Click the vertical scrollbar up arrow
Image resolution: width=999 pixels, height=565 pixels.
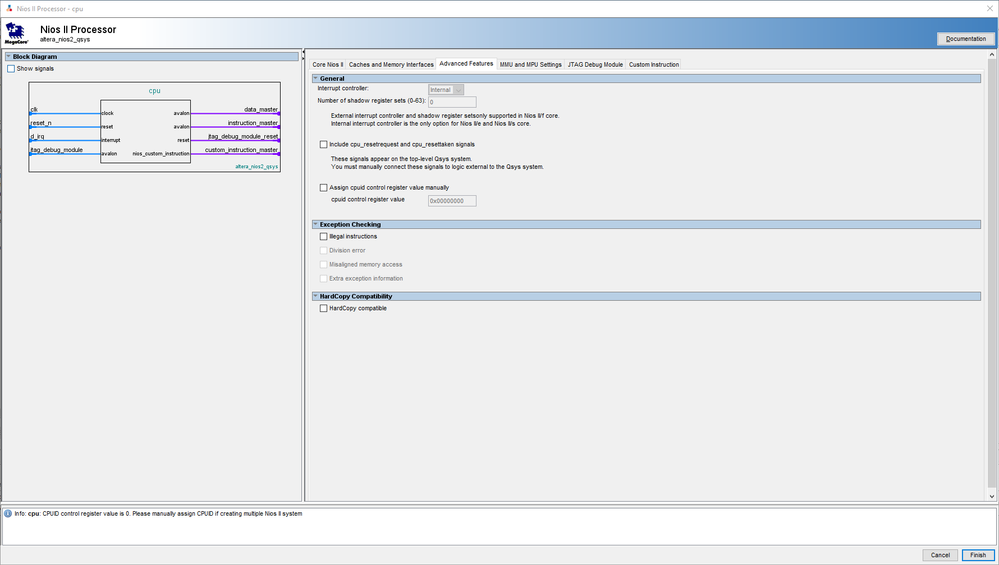click(x=991, y=55)
